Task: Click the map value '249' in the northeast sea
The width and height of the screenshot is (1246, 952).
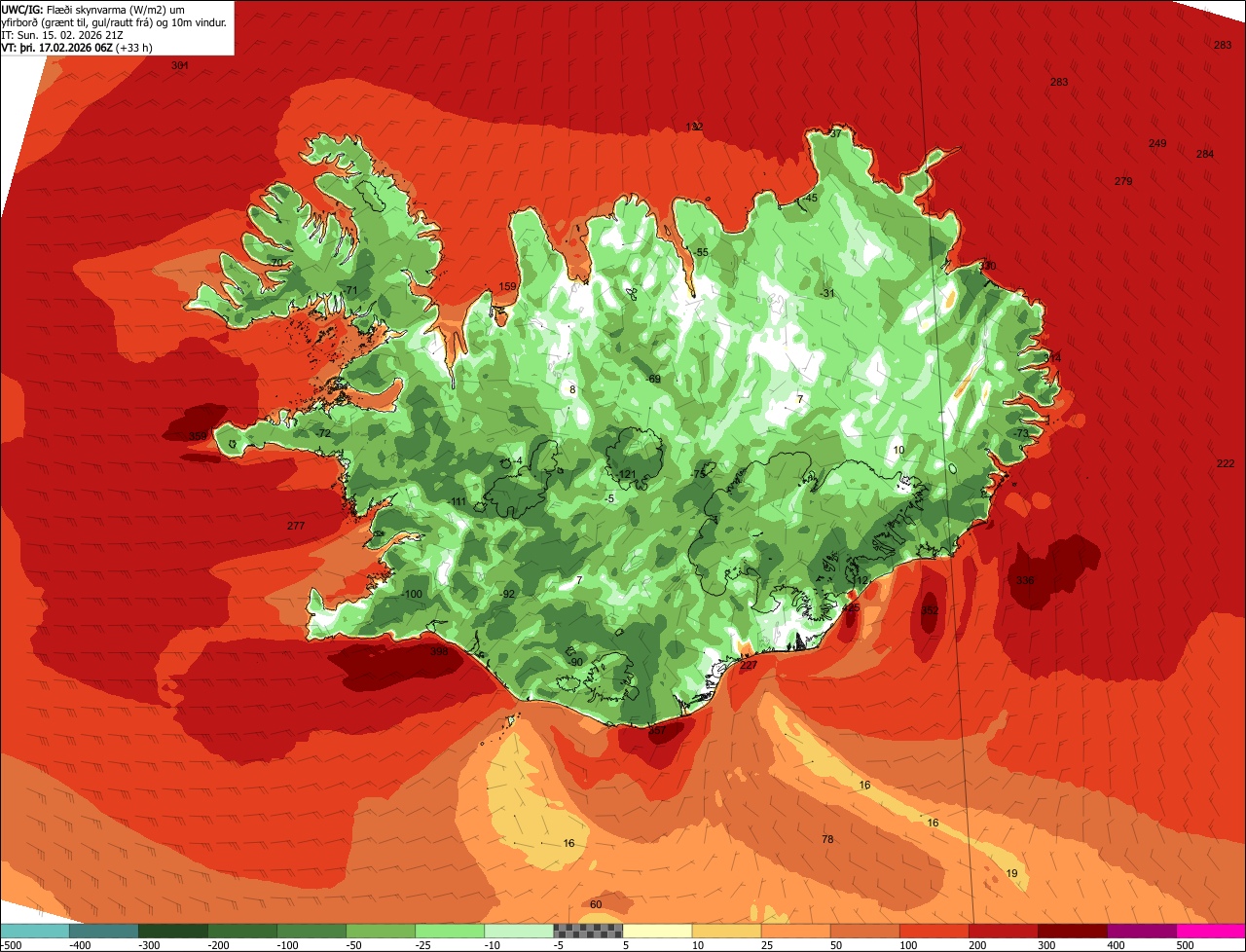Action: tap(1157, 143)
